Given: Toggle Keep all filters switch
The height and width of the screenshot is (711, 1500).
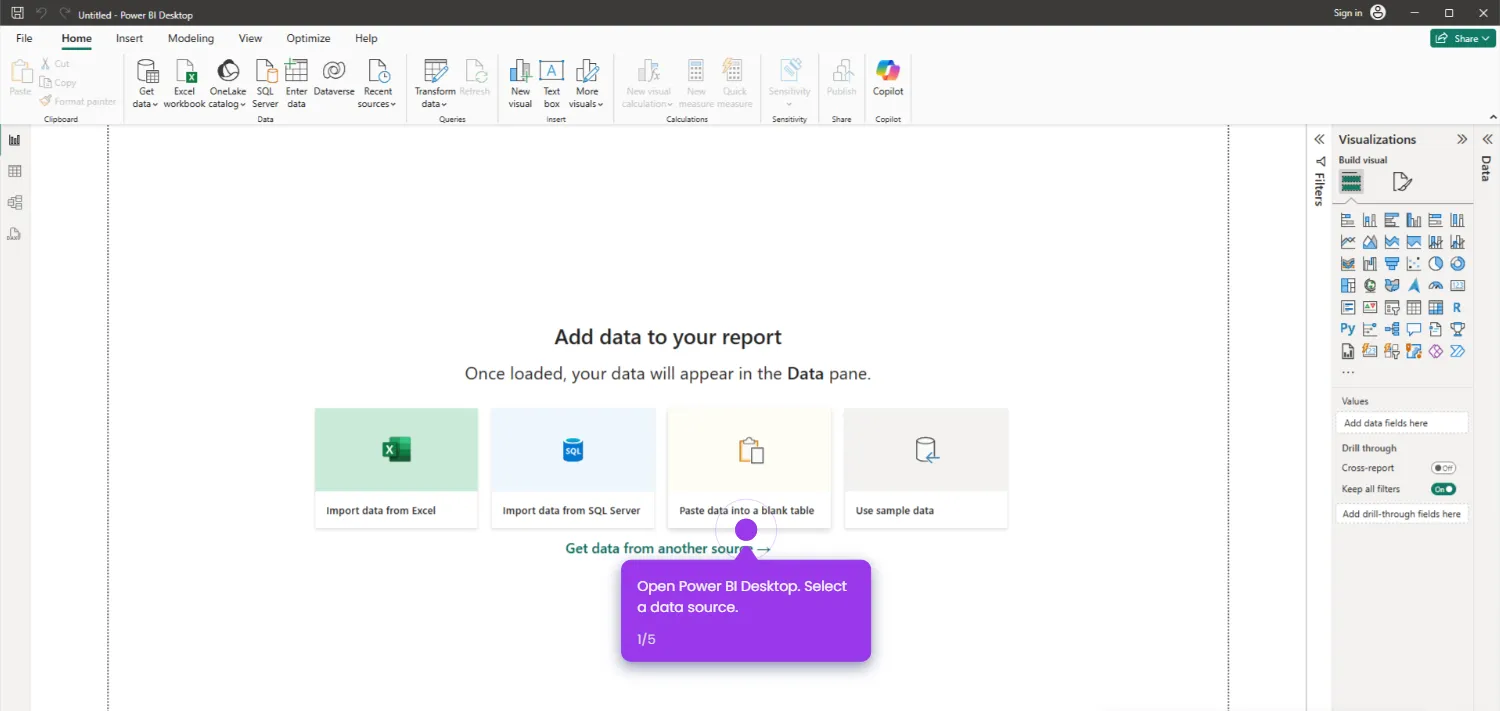Looking at the screenshot, I should tap(1443, 489).
